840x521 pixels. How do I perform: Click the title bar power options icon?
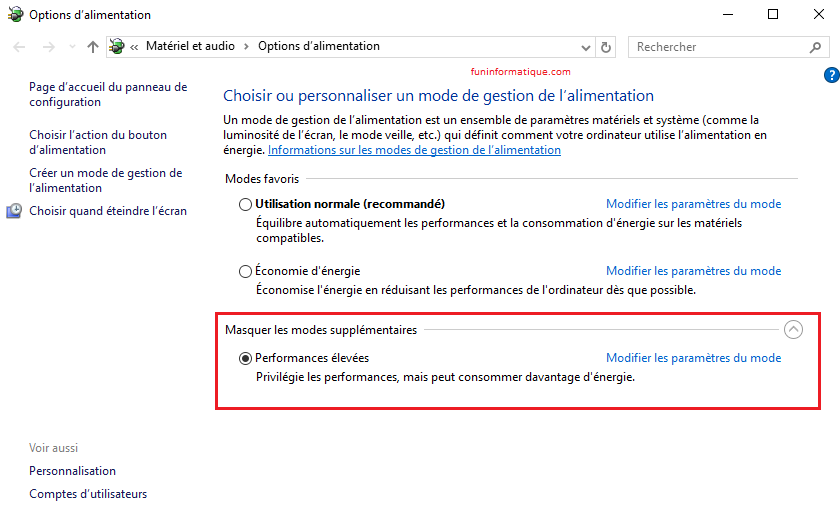point(15,15)
